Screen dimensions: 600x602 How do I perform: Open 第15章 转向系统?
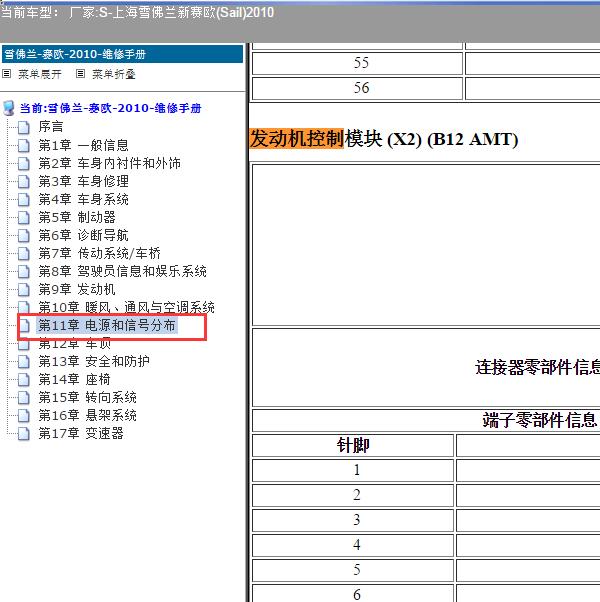tap(87, 397)
